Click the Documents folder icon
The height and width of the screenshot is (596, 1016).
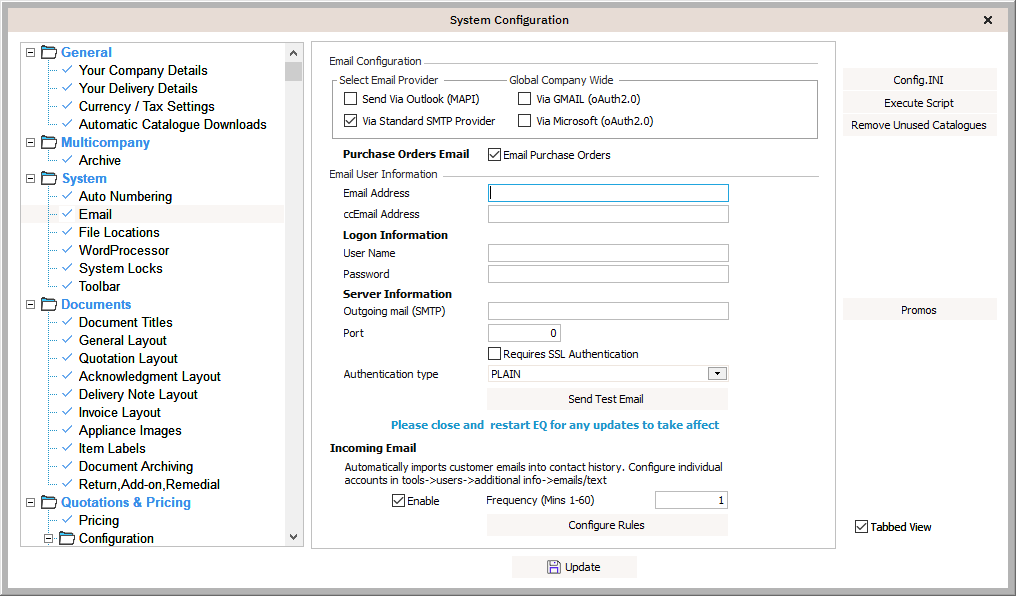click(x=49, y=304)
